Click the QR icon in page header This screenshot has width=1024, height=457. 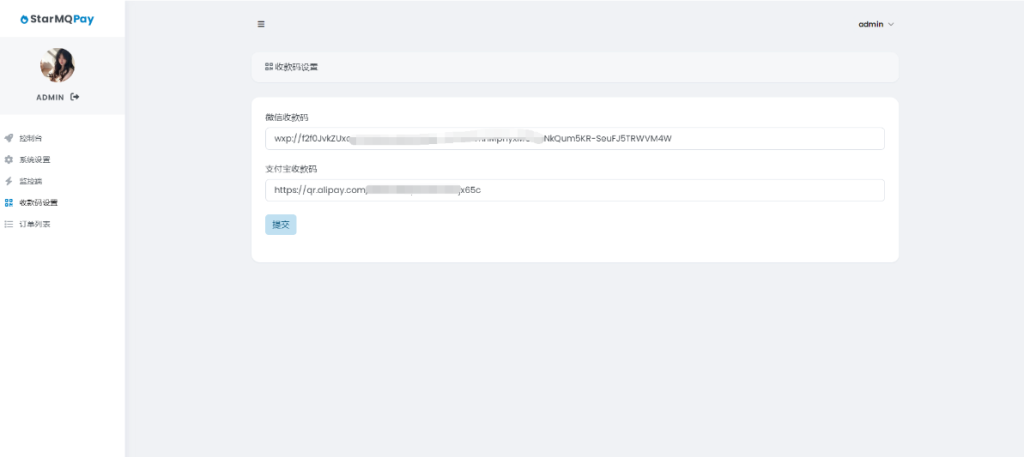(269, 67)
